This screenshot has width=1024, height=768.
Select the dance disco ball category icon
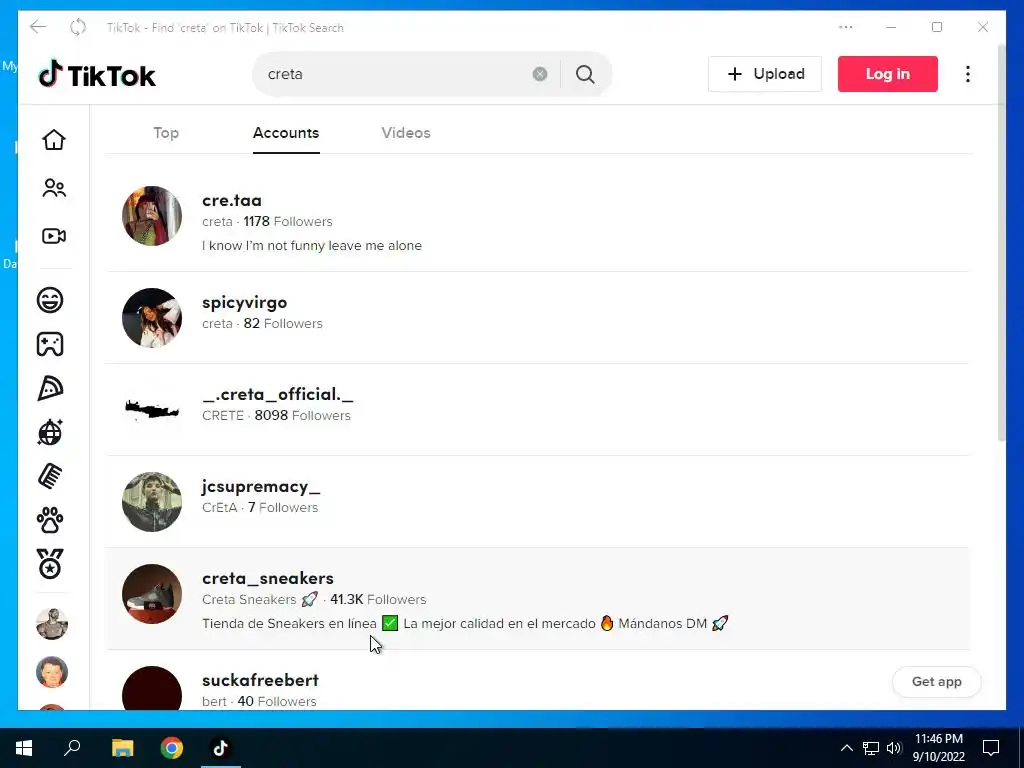(x=50, y=432)
